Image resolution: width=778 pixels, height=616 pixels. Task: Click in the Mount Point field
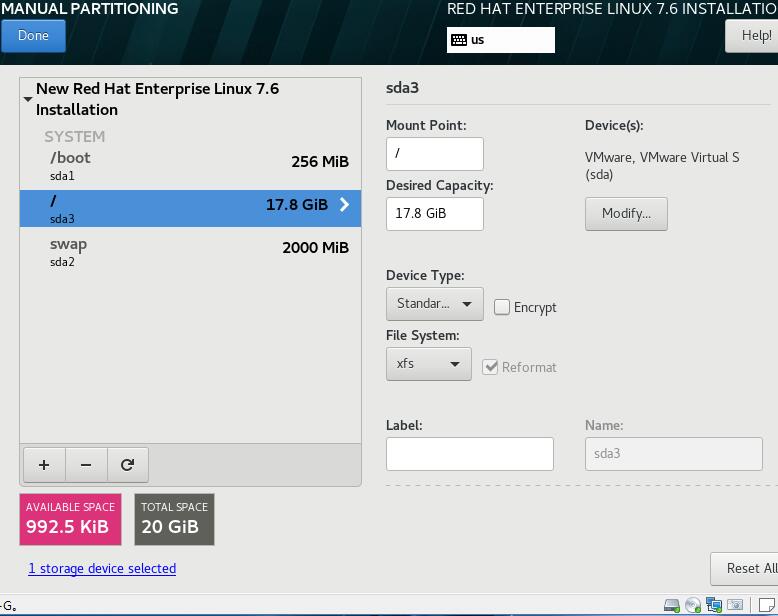[435, 154]
